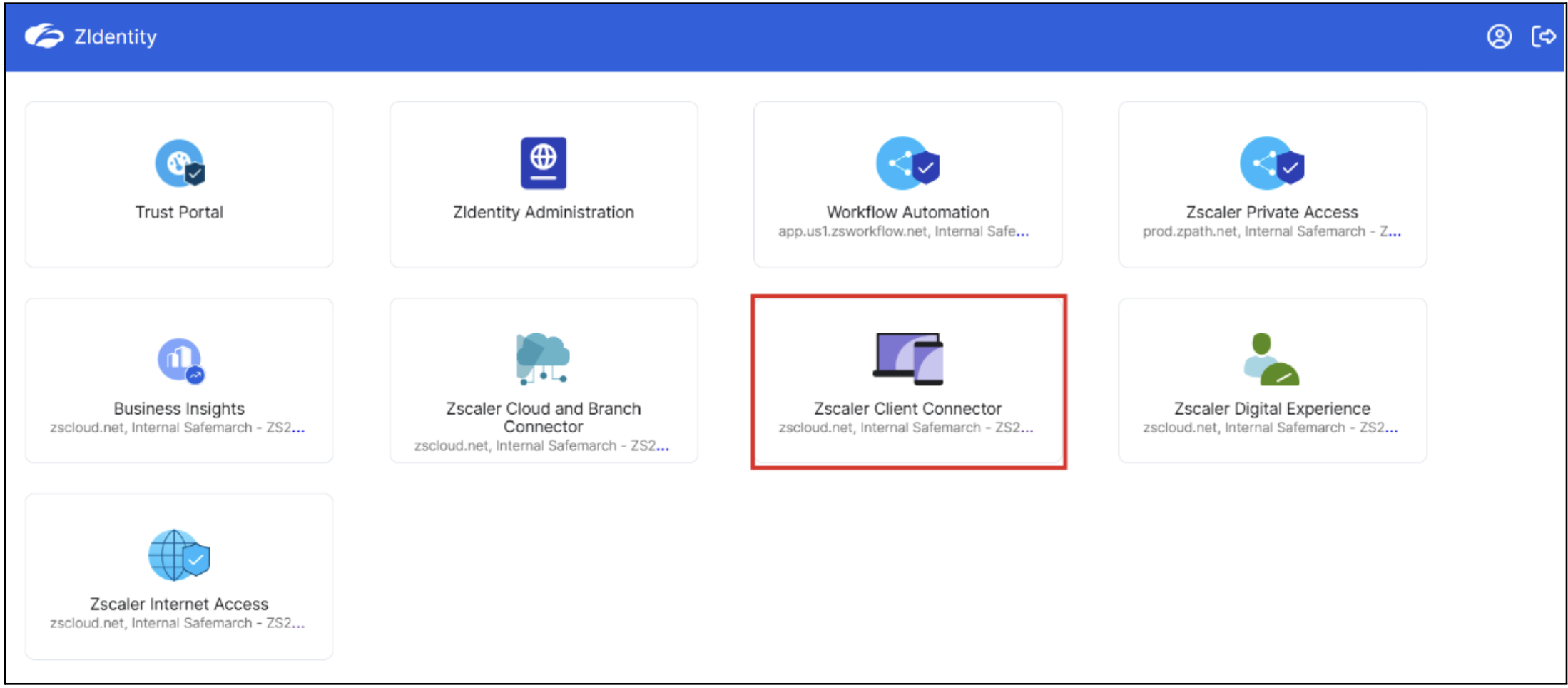Click prod.zpath.net subtitle text

tap(1272, 231)
